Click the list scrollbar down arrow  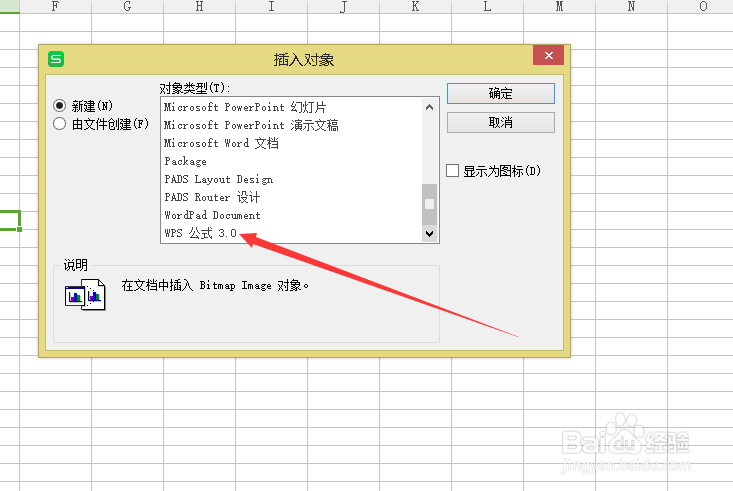coord(430,233)
